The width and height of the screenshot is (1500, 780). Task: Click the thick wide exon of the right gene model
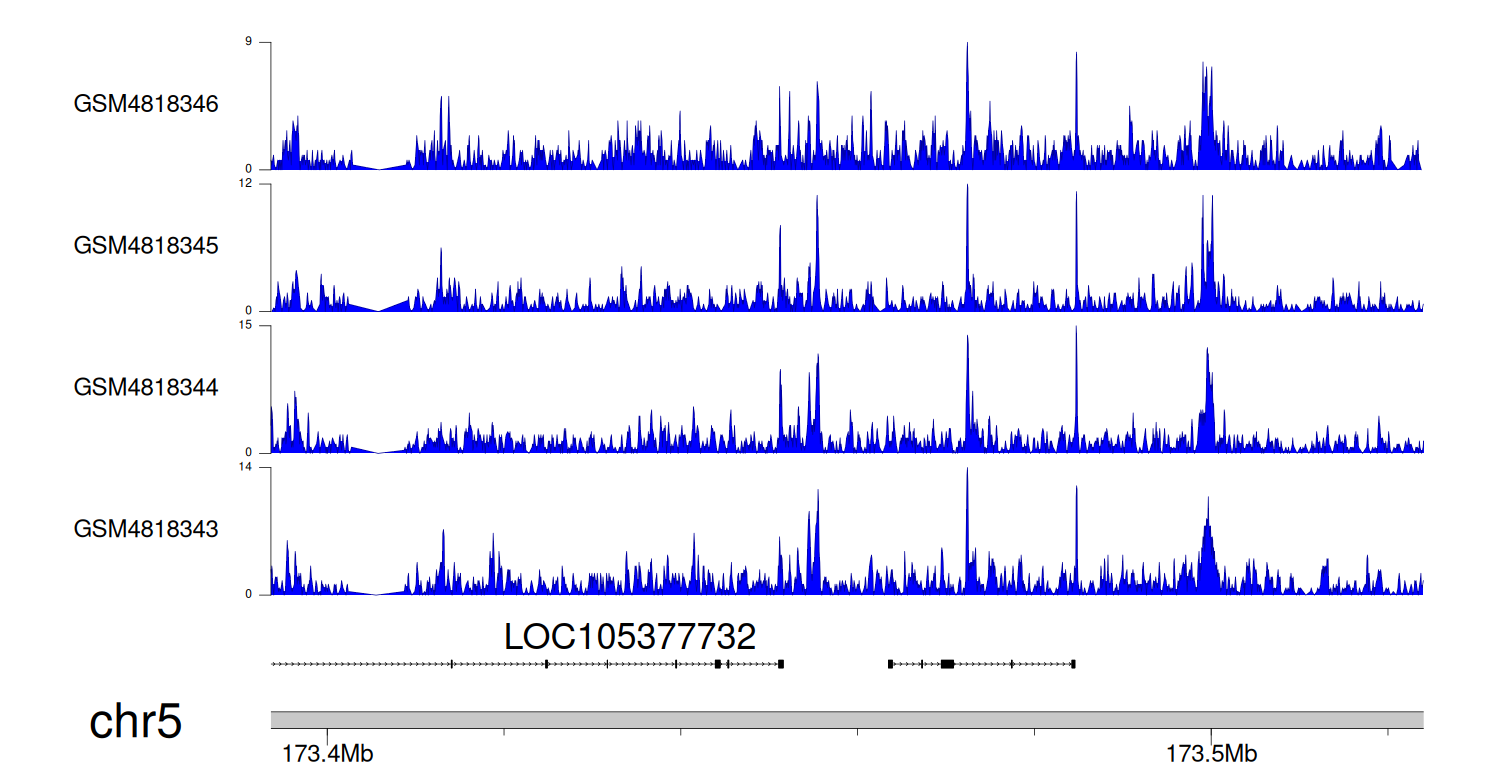click(947, 664)
